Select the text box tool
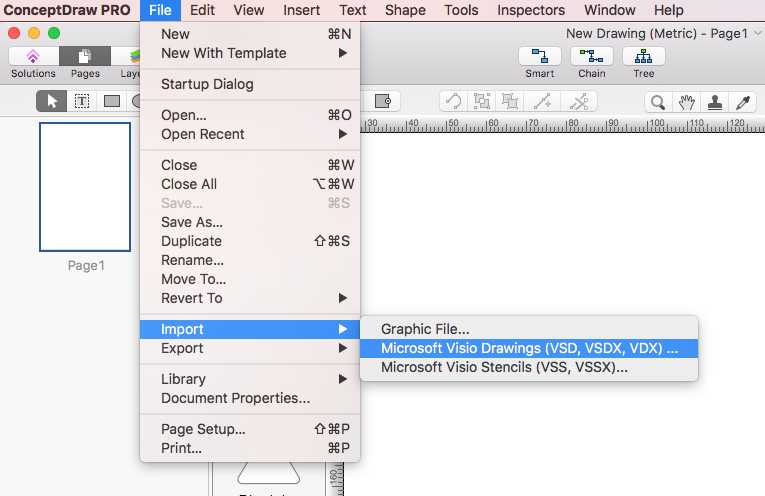 coord(81,101)
